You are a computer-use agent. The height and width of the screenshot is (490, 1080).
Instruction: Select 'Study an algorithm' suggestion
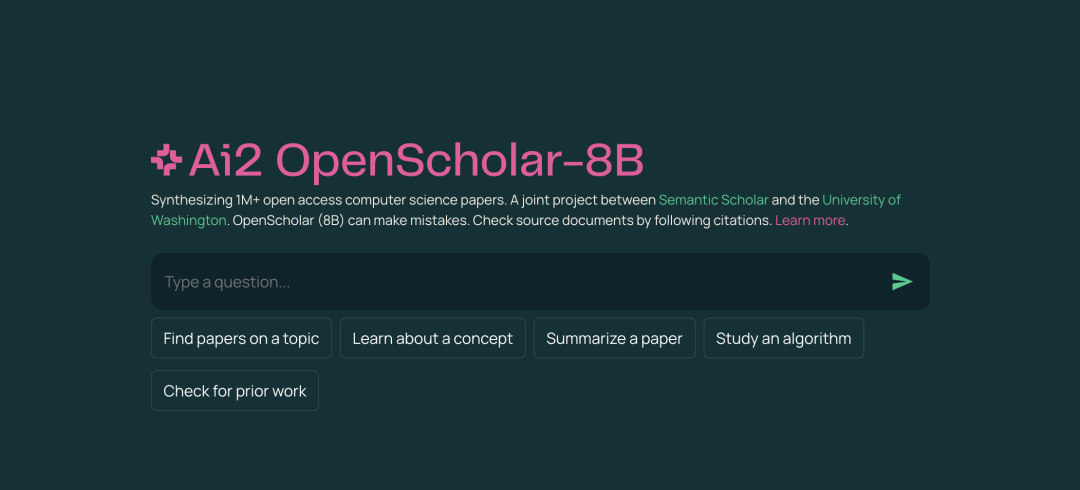[x=784, y=338]
